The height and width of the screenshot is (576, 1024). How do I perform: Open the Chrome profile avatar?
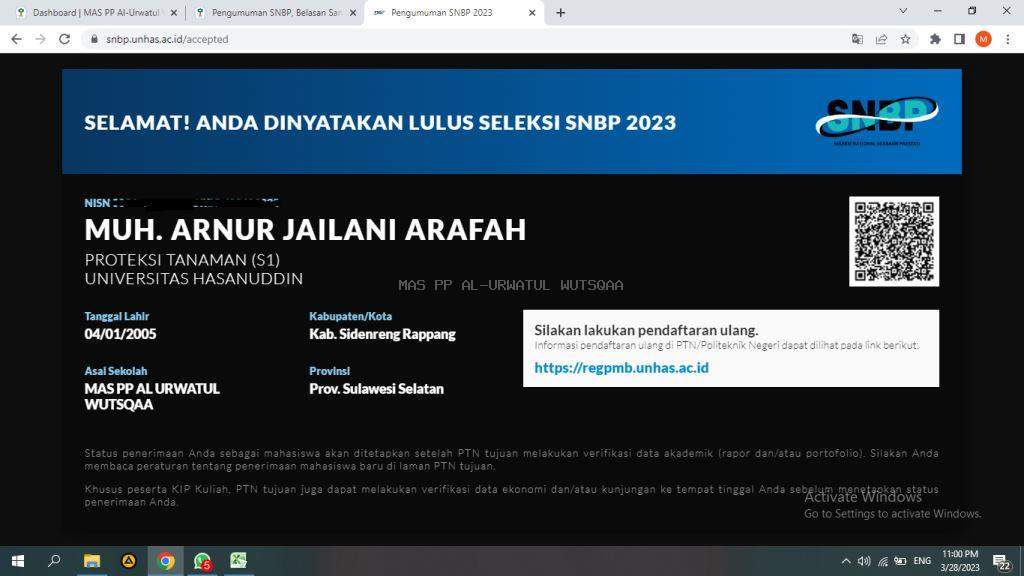(983, 39)
